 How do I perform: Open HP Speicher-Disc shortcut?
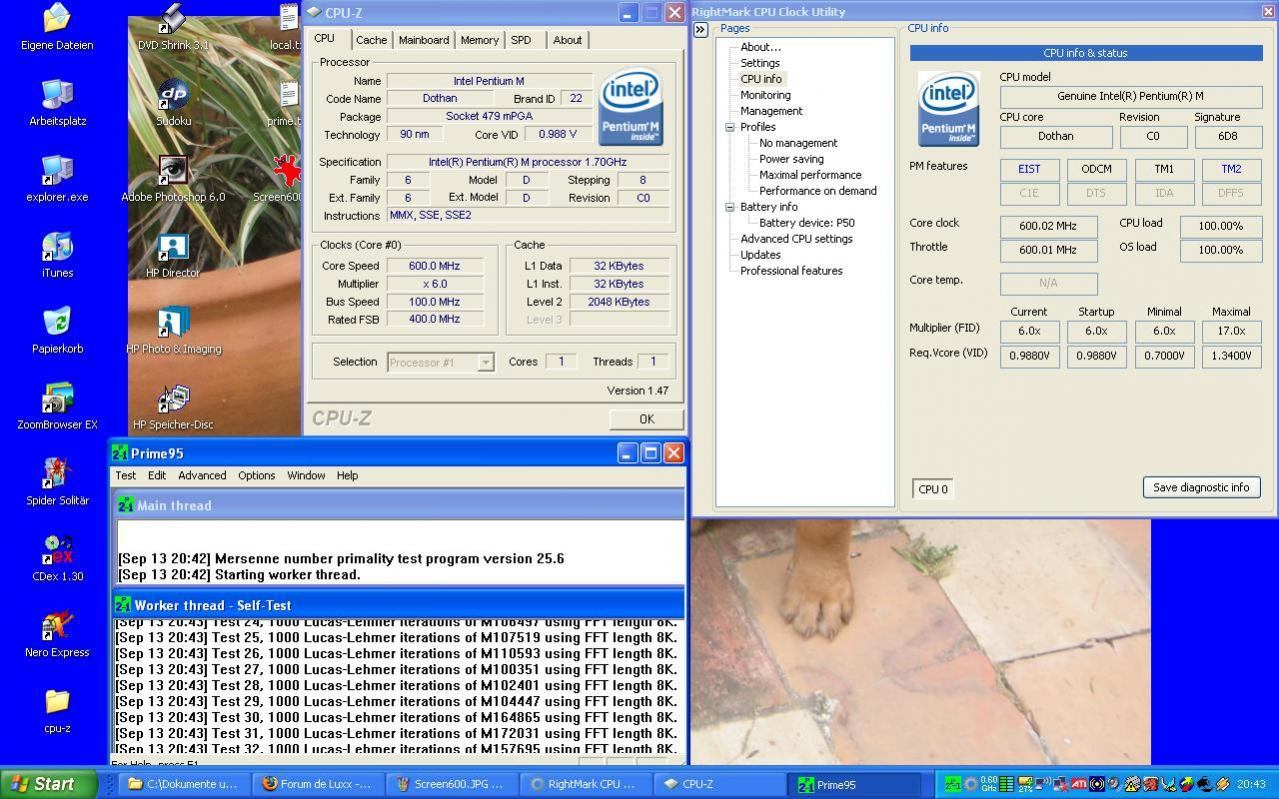coord(173,406)
